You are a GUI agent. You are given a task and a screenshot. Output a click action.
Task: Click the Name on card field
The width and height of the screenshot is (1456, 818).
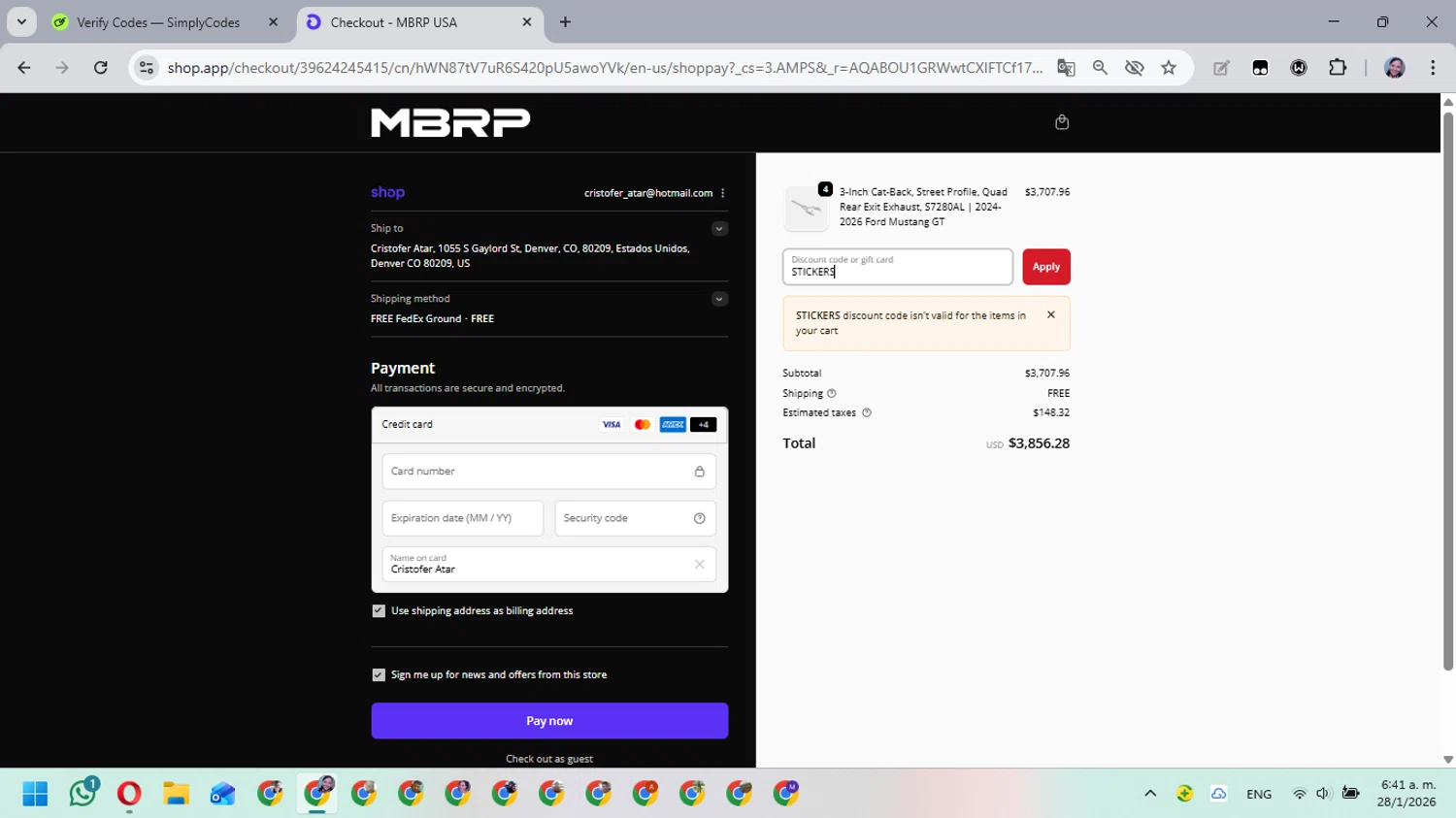[x=549, y=565]
